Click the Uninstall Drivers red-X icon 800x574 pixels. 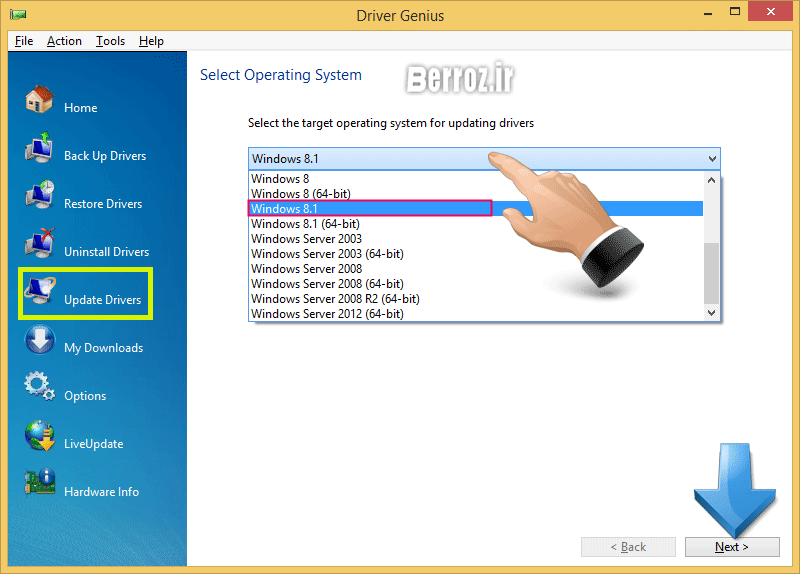click(39, 243)
